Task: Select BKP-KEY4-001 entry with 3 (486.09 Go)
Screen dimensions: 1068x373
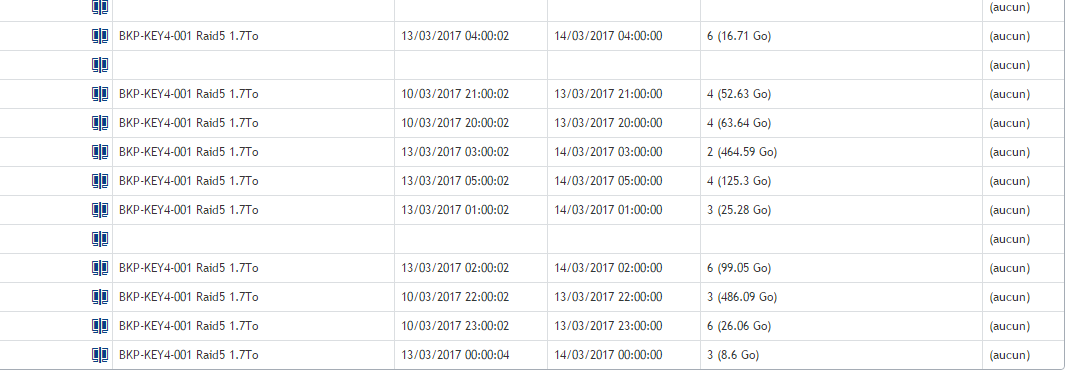Action: tap(189, 297)
